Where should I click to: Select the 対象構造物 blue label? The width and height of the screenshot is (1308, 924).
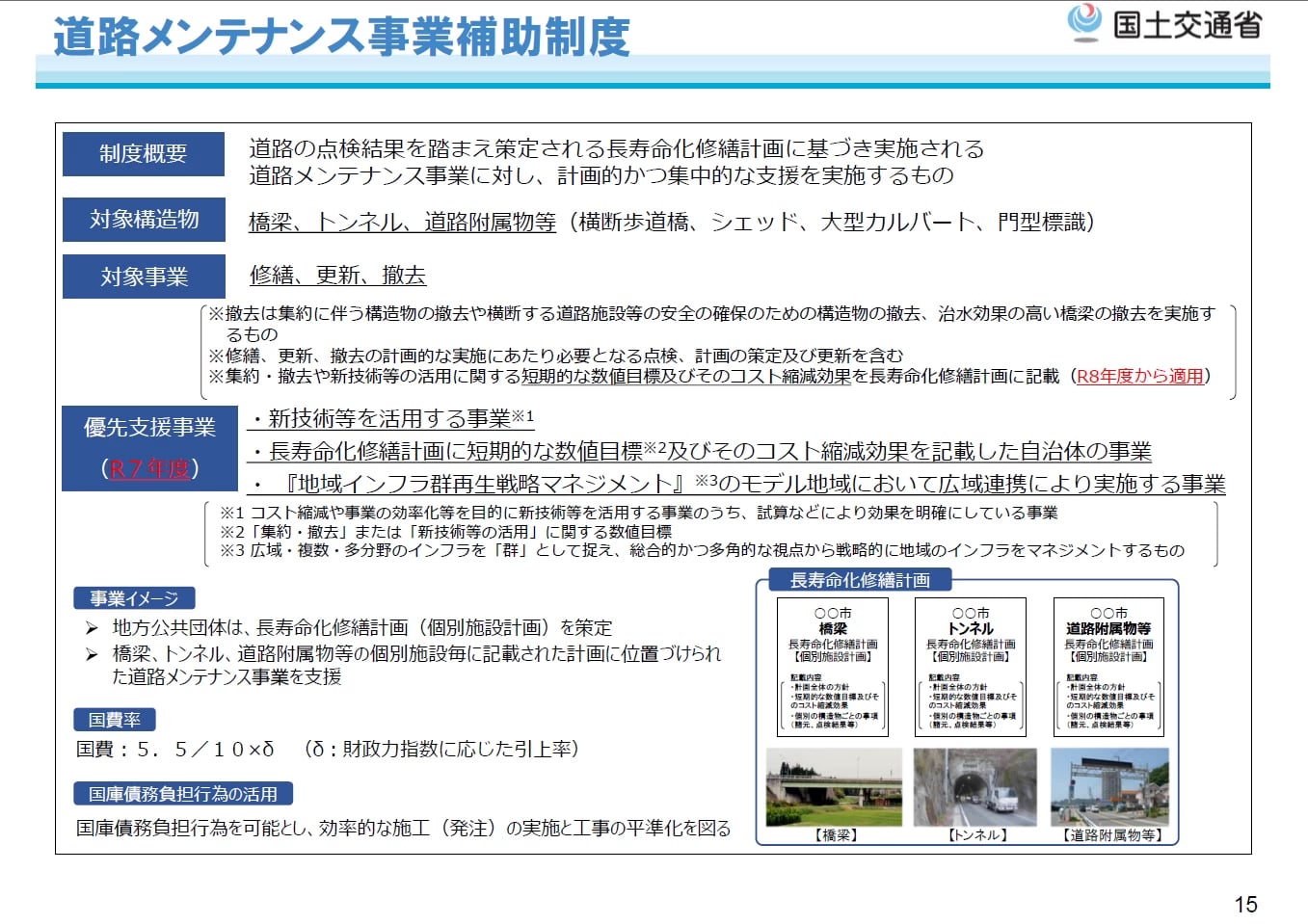click(x=144, y=220)
